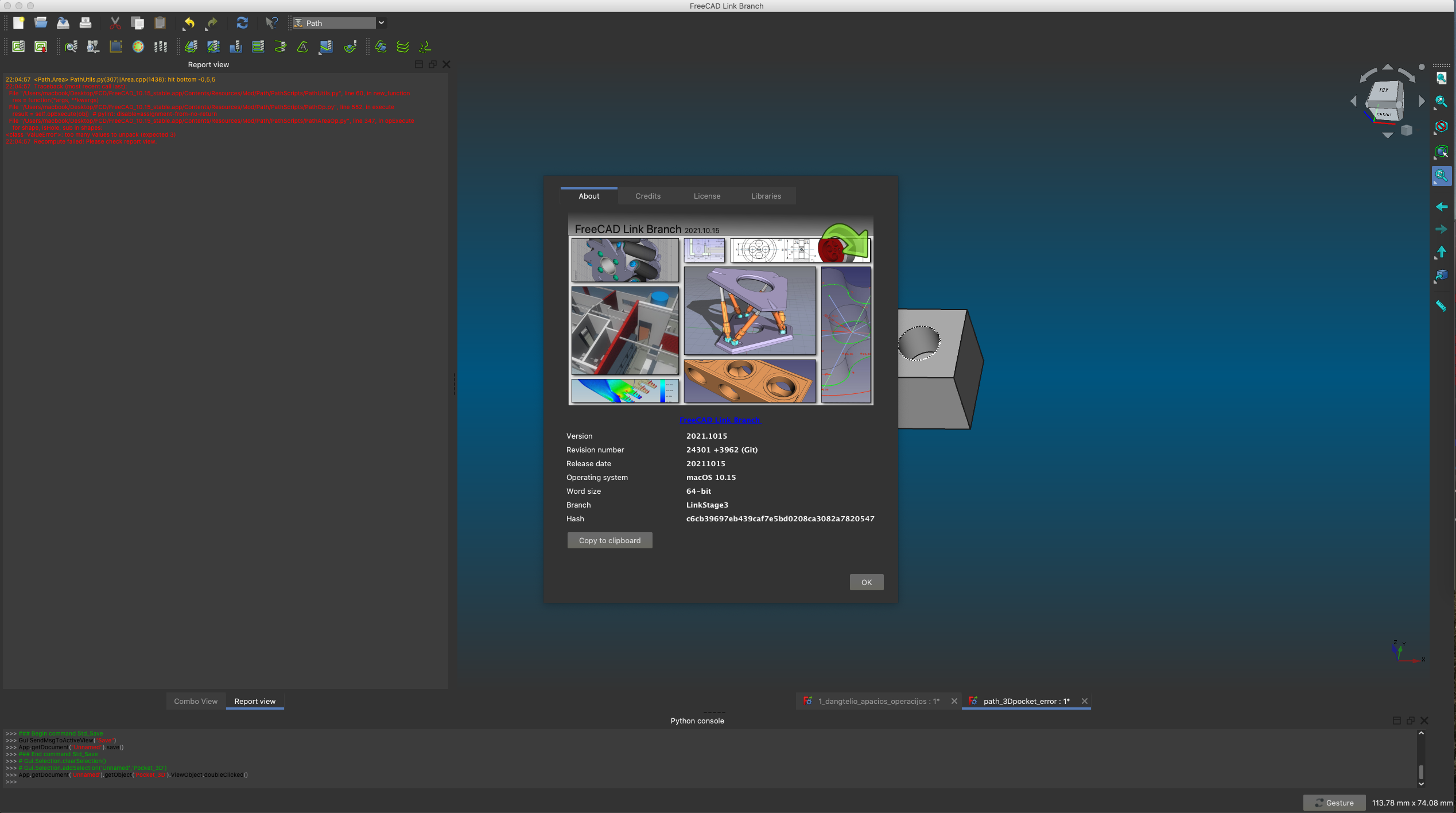Select the Measure distance tool
Image resolution: width=1456 pixels, height=813 pixels.
point(1441,304)
